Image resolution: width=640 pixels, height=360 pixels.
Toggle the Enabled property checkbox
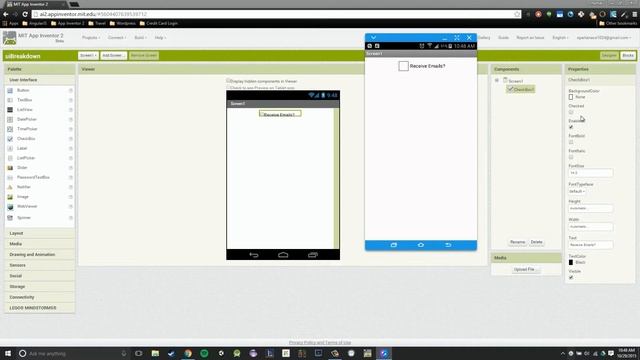[x=571, y=127]
